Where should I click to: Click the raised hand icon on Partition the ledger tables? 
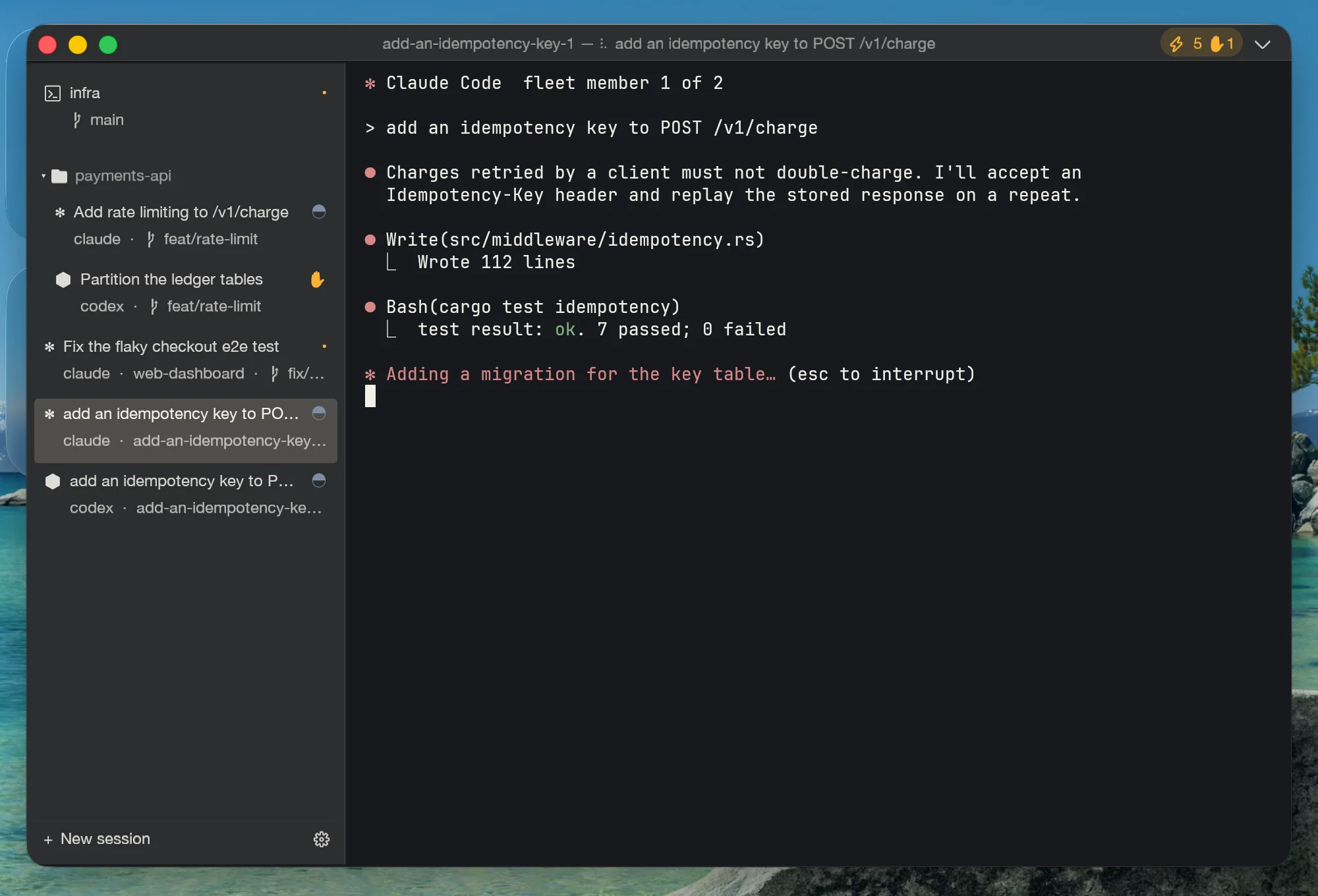318,279
